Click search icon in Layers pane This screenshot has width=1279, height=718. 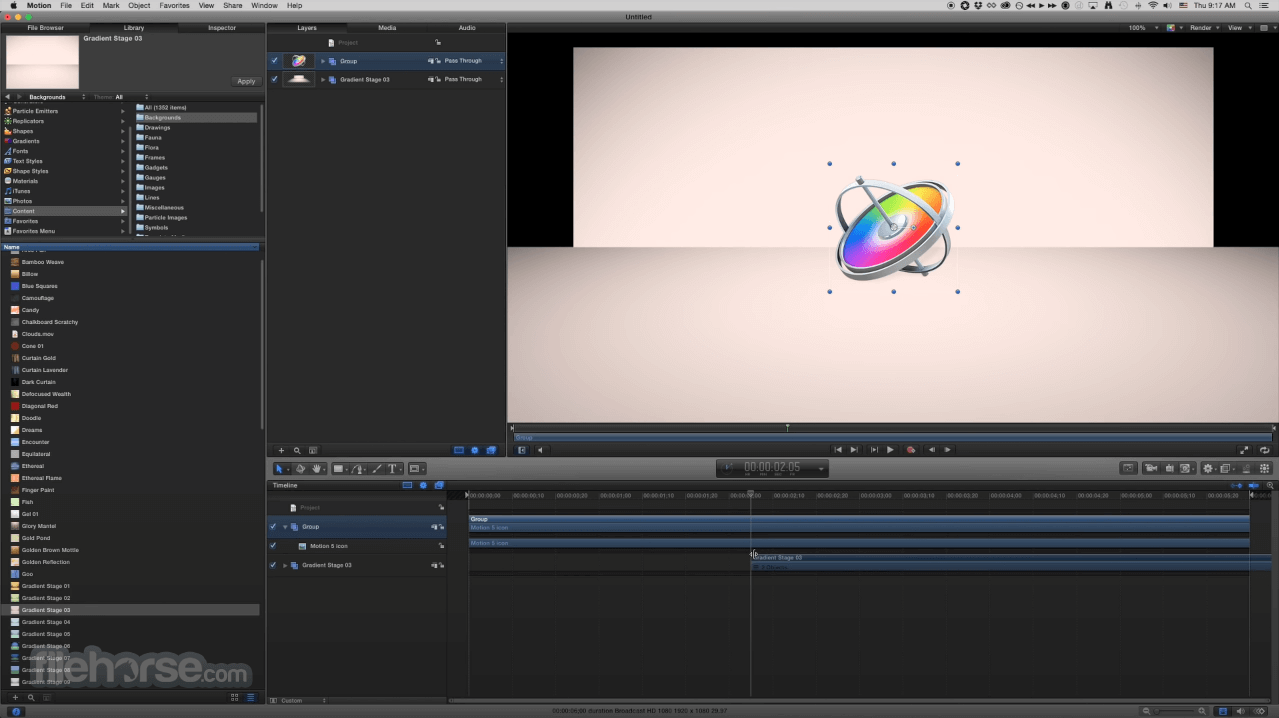pyautogui.click(x=297, y=451)
